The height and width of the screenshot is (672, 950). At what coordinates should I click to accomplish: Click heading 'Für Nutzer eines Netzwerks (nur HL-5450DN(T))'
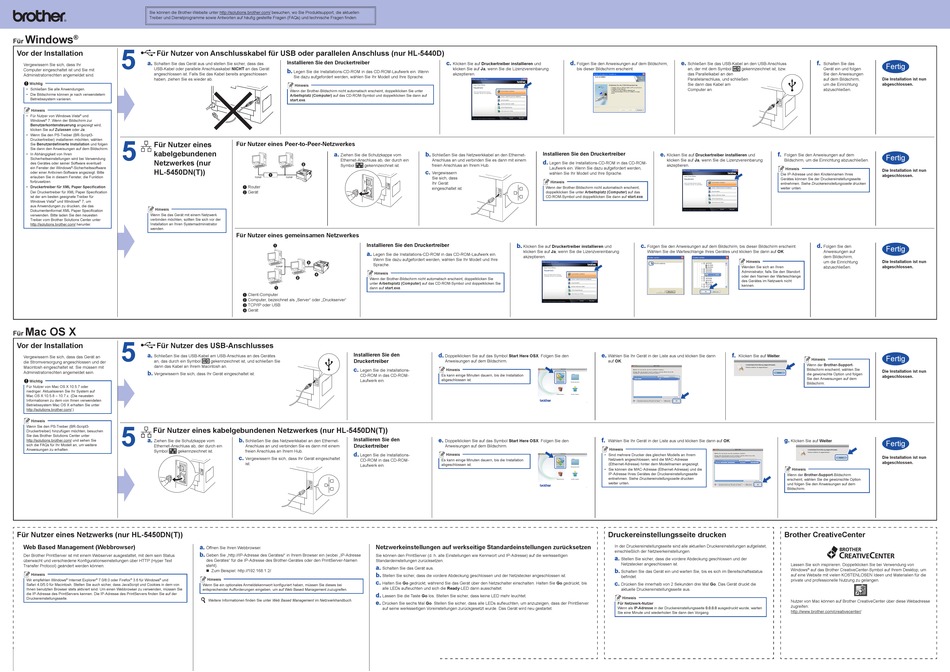pyautogui.click(x=100, y=535)
